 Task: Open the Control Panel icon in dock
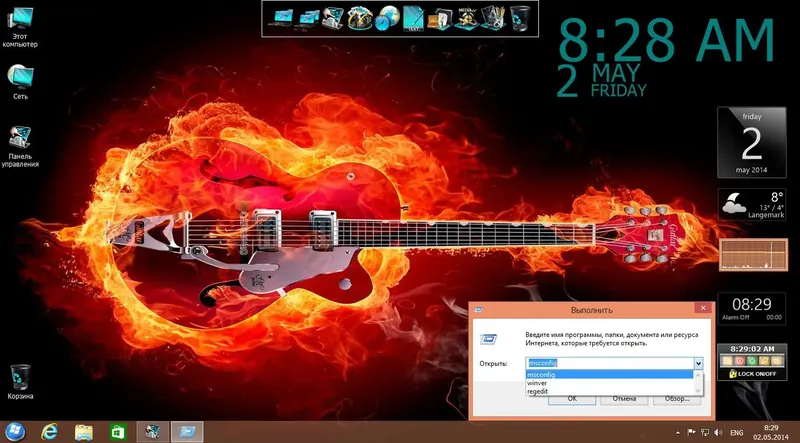(333, 18)
